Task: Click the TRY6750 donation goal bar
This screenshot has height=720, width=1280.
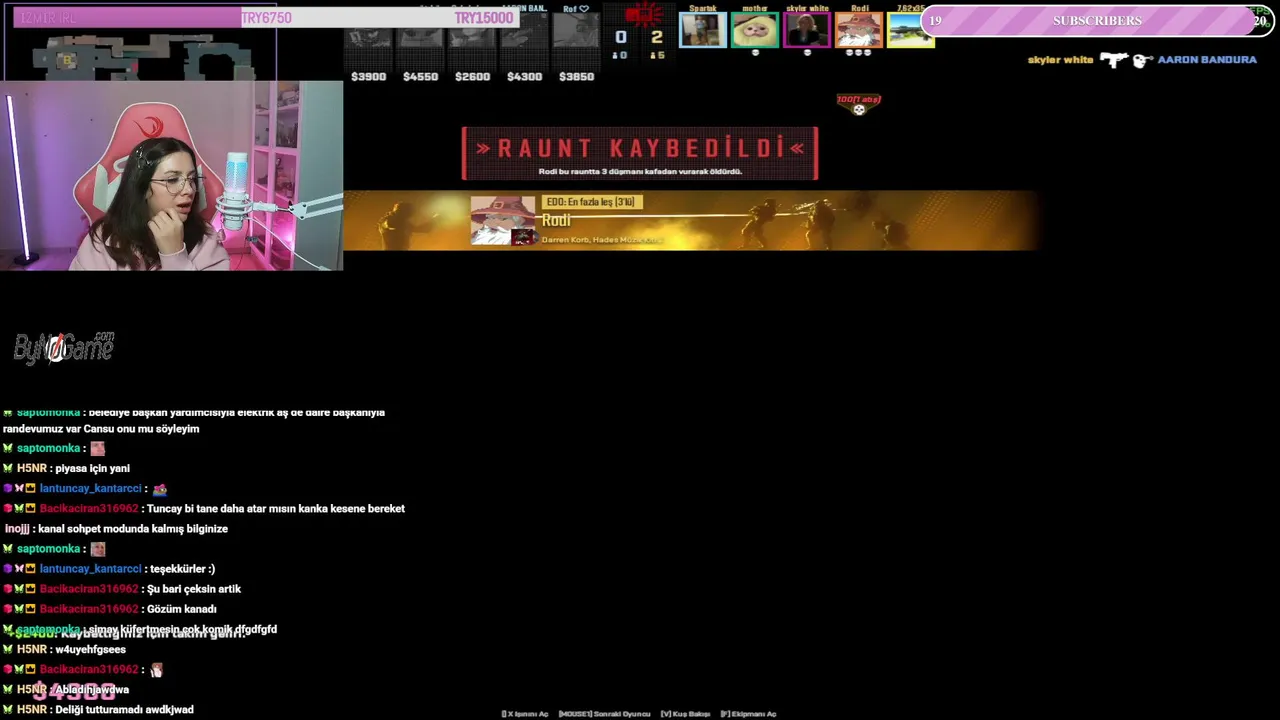Action: (x=266, y=18)
